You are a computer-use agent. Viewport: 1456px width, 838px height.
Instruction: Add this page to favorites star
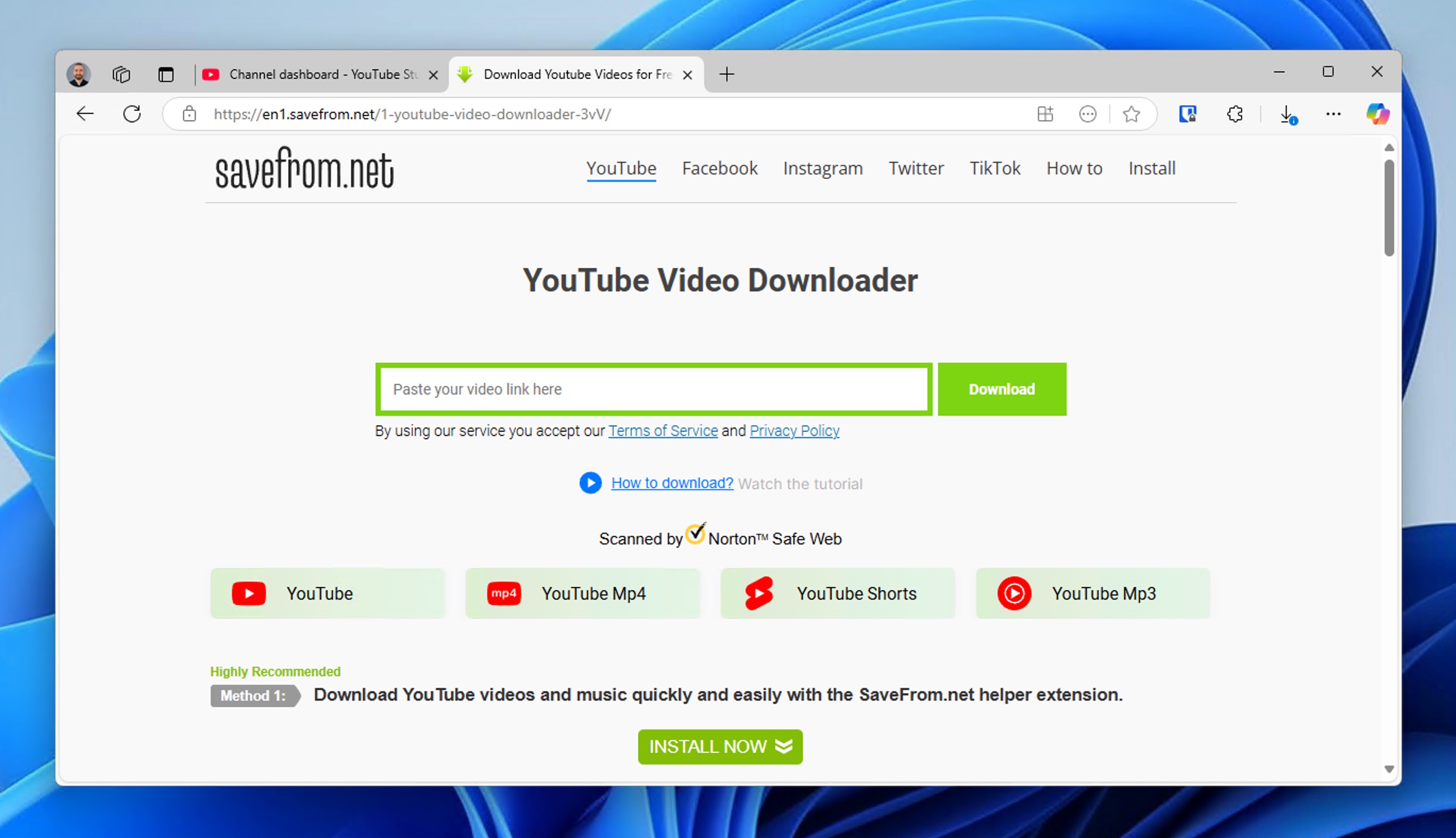click(1131, 114)
